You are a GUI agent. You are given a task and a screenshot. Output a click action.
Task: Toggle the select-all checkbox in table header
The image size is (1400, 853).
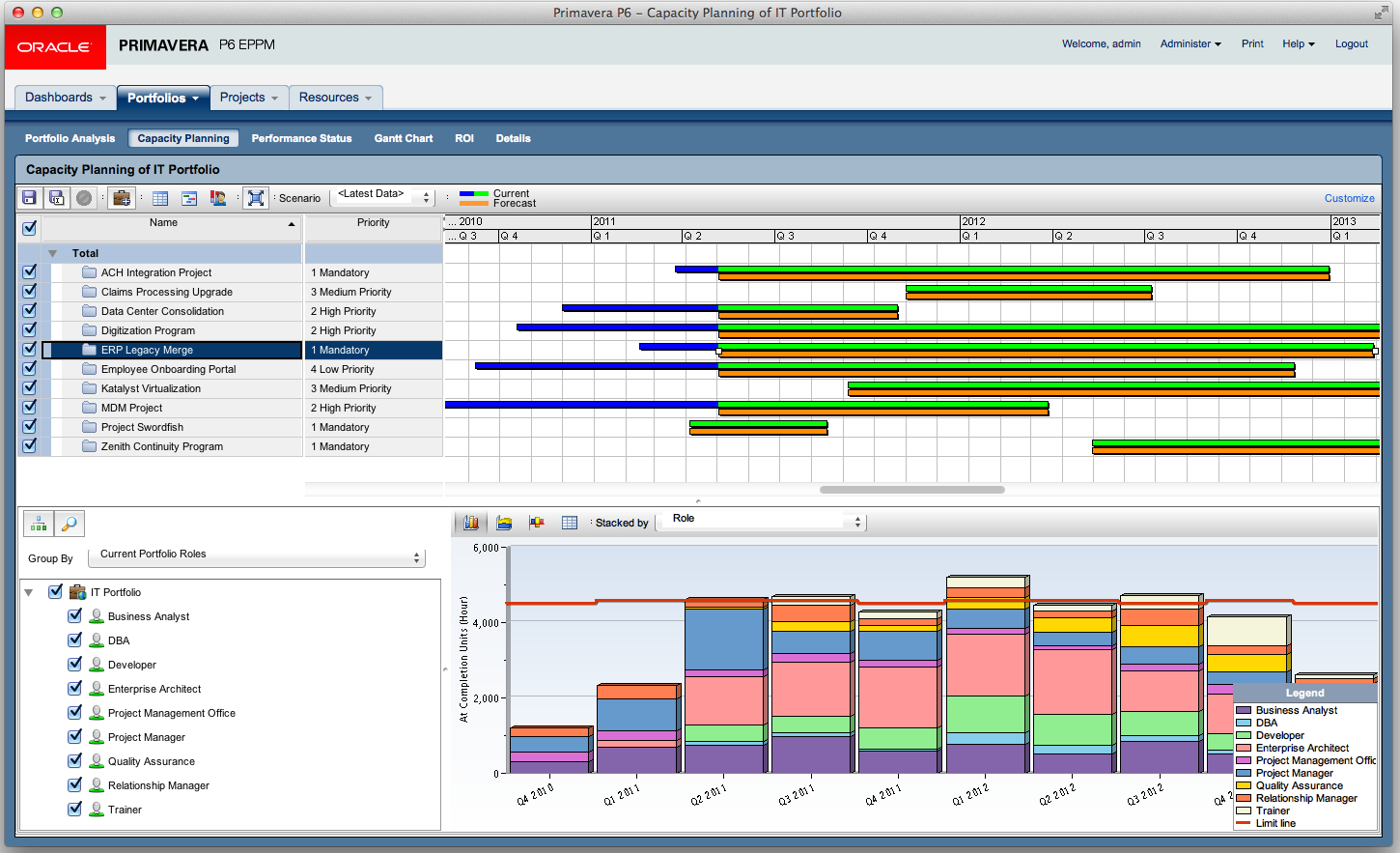[29, 228]
